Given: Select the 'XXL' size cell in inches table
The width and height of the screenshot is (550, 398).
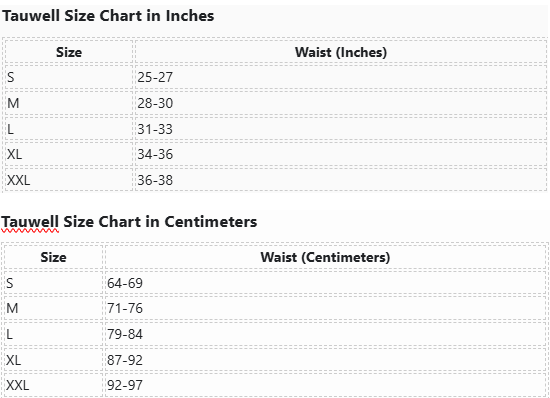Looking at the screenshot, I should click(x=69, y=180).
